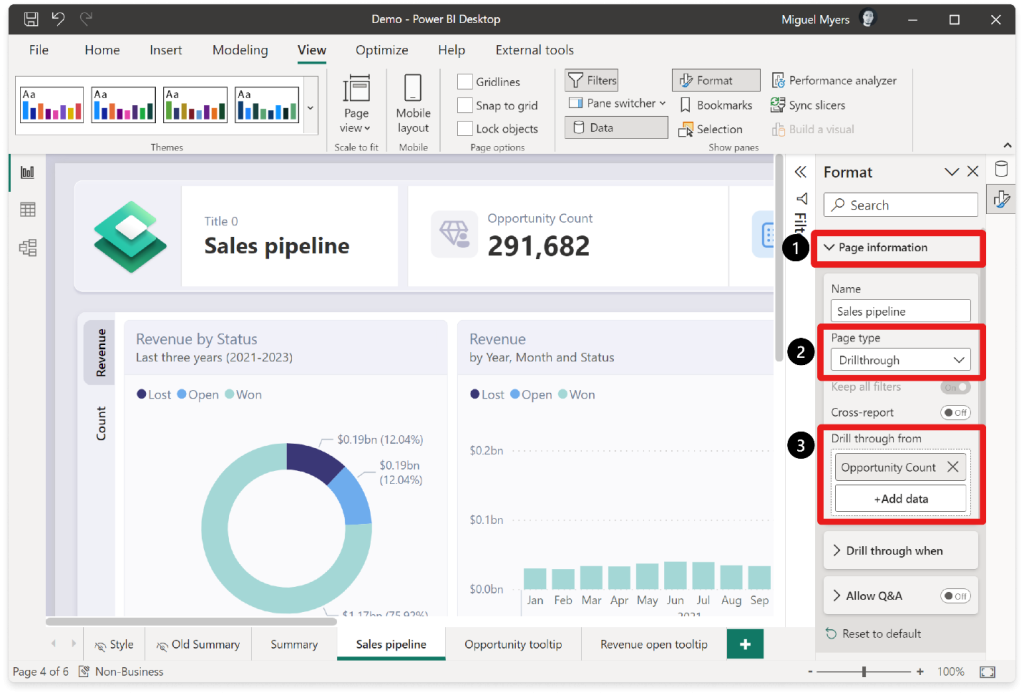Switch to the Summary page tab
The image size is (1024, 695).
click(x=294, y=644)
